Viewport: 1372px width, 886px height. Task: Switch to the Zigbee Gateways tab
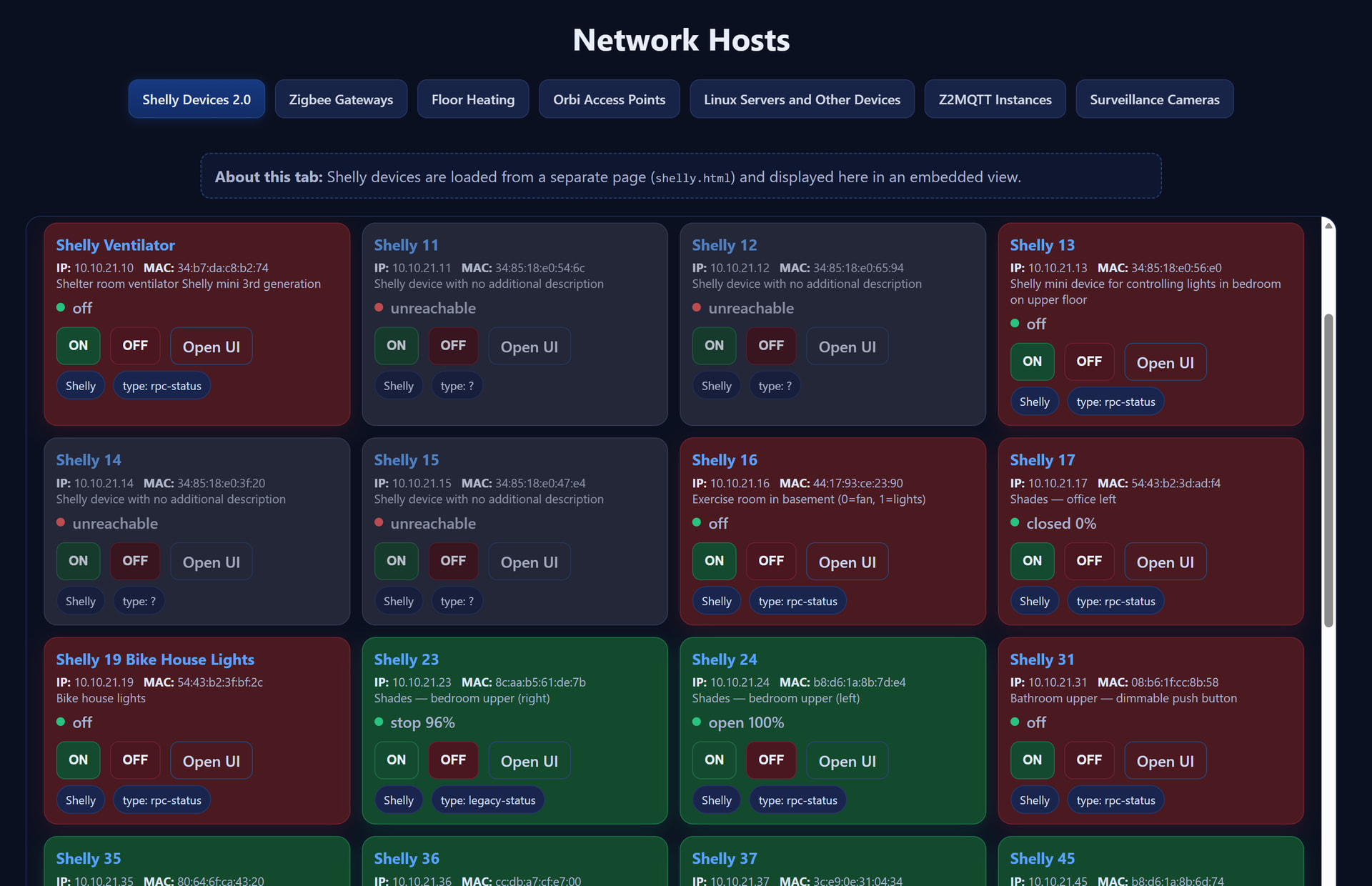341,99
